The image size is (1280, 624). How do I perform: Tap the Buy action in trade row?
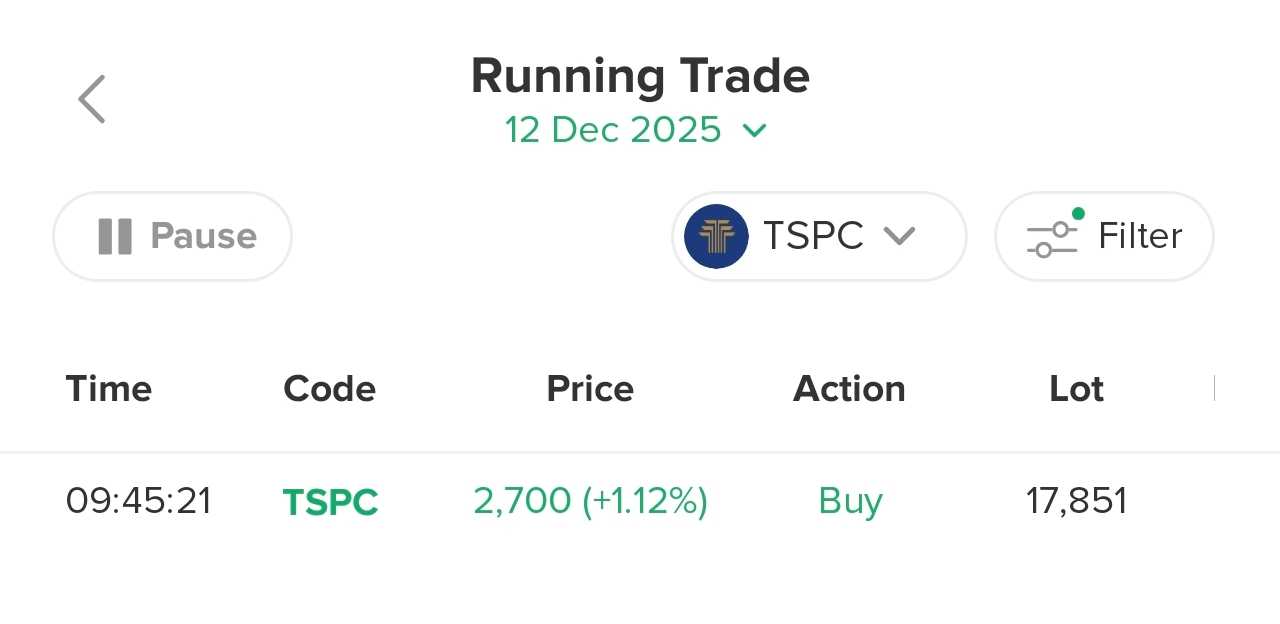coord(850,500)
